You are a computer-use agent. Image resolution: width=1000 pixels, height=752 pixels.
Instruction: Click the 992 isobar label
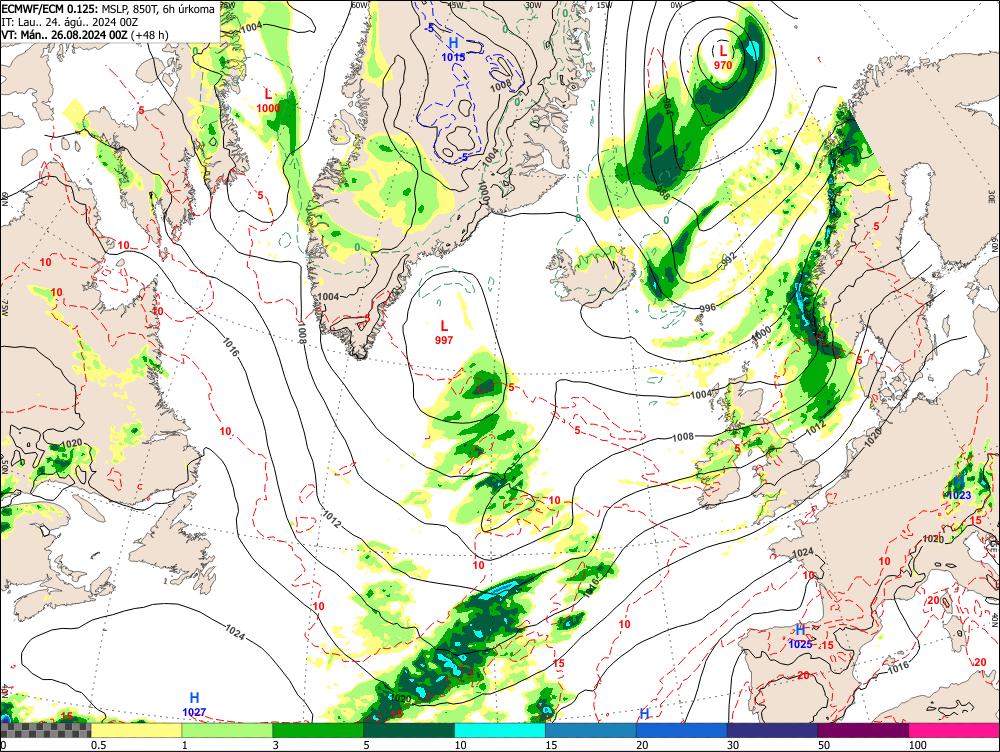[x=728, y=258]
